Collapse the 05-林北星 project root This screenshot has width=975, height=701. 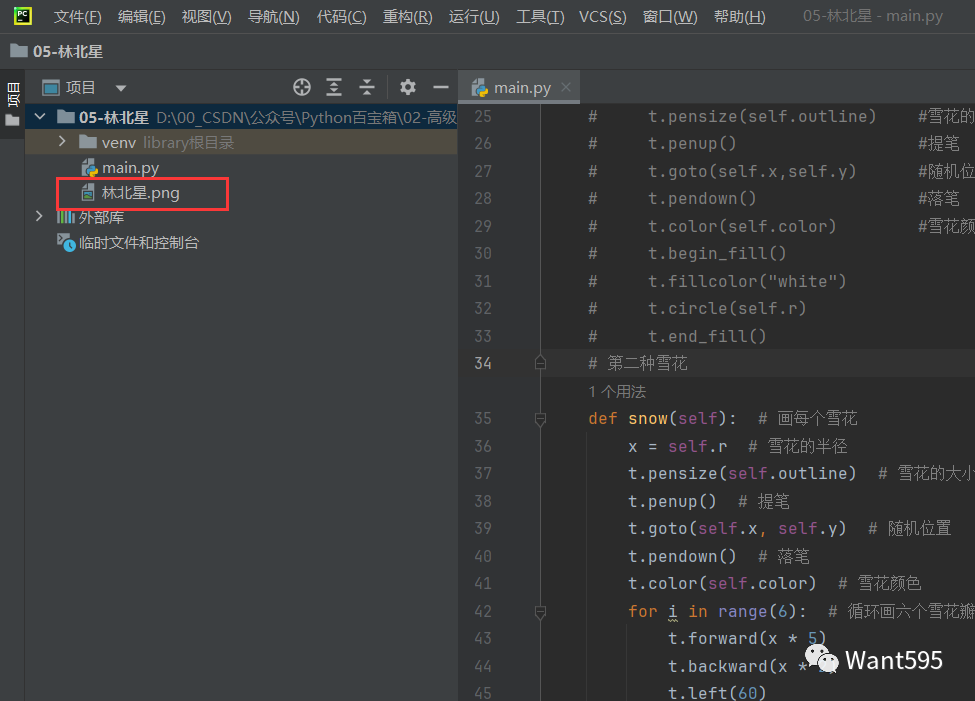[40, 117]
